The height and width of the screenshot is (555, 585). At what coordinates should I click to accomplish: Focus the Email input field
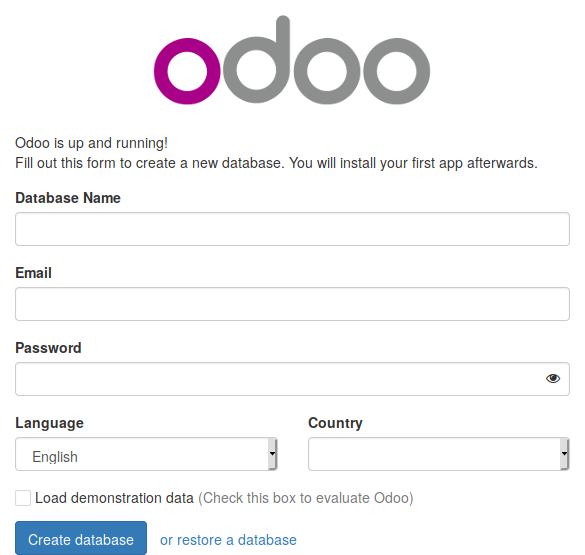click(x=292, y=304)
